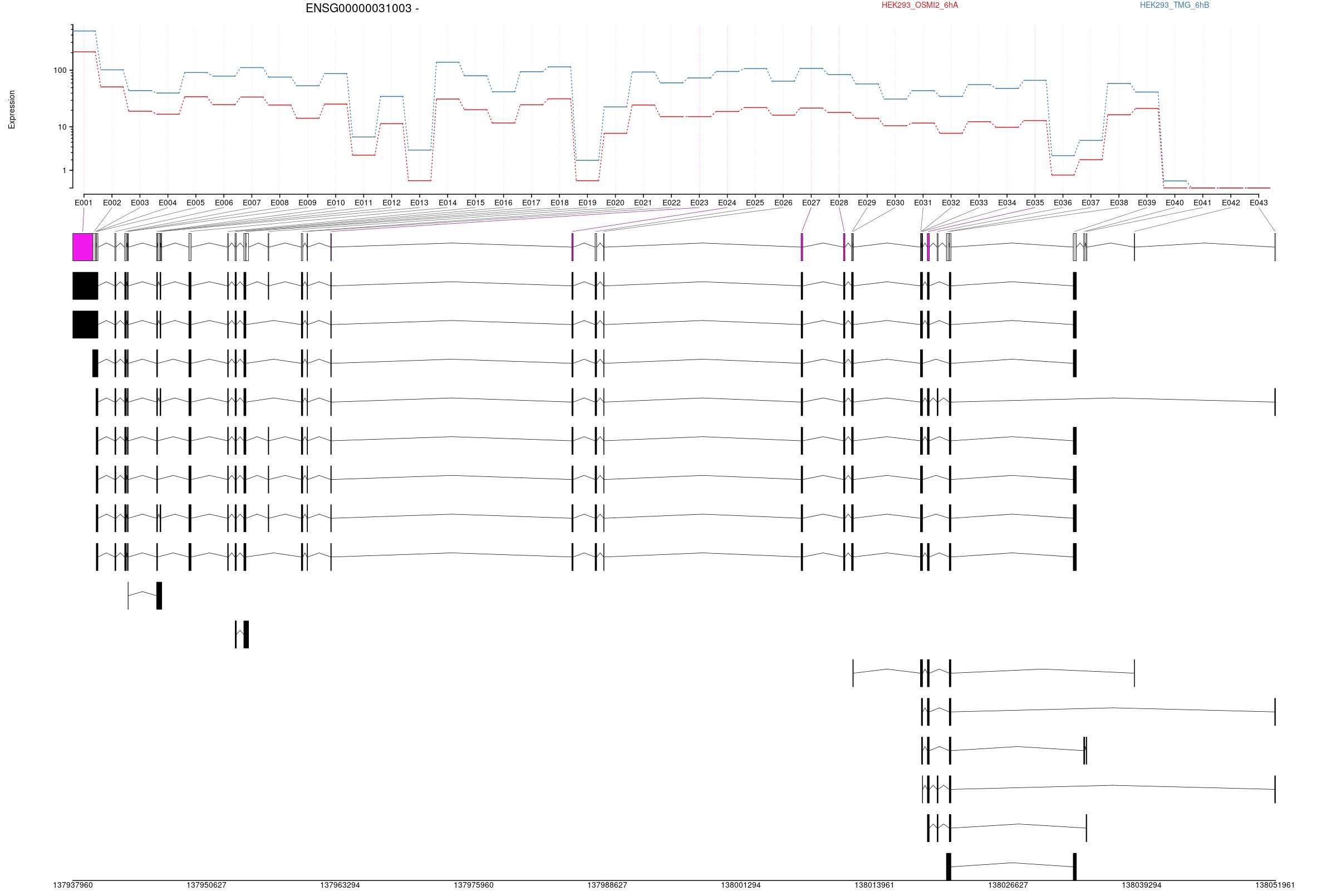Click exon label E033
Screen dimensions: 1336x896
tap(978, 203)
